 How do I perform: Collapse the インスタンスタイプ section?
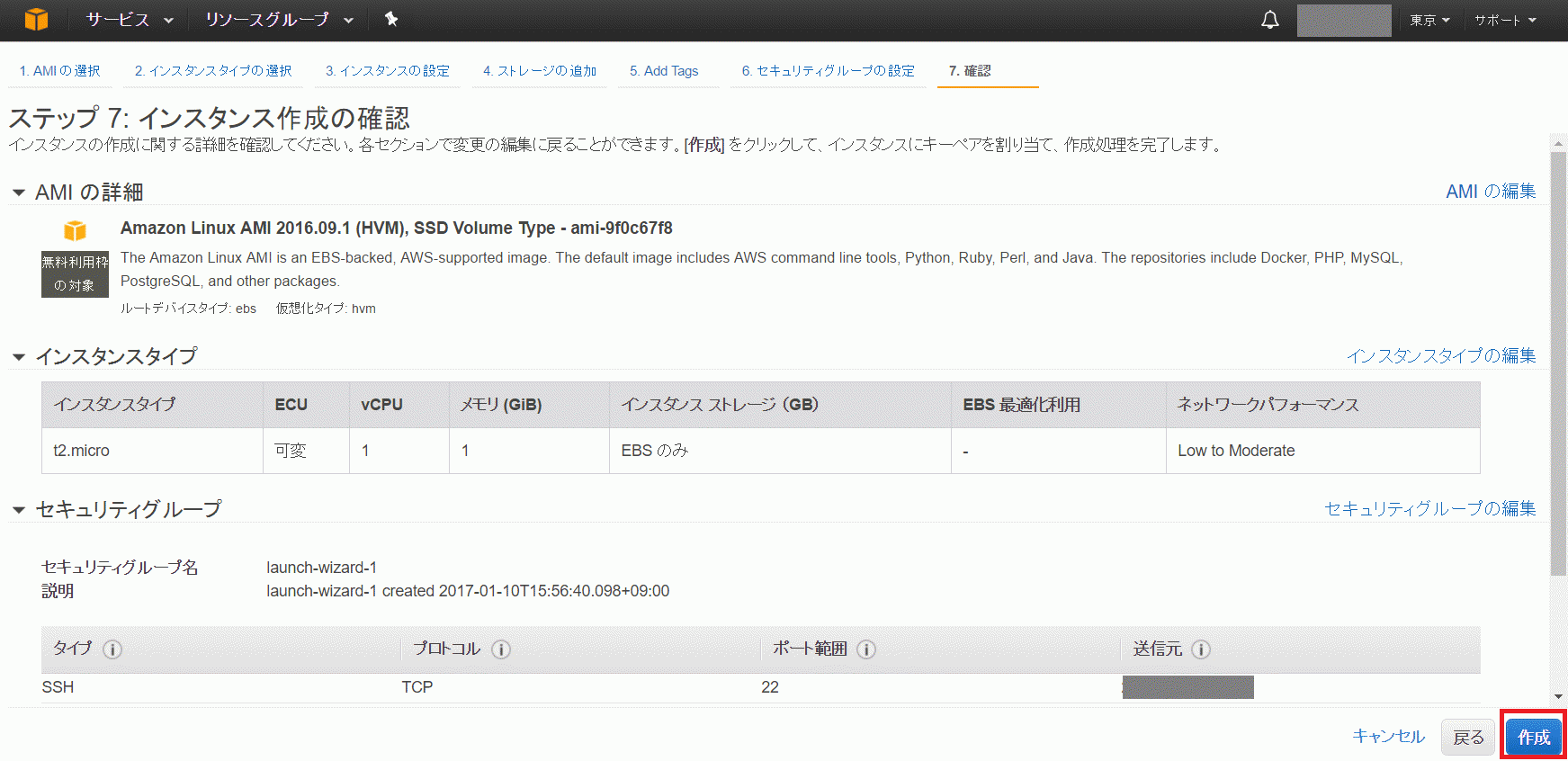pyautogui.click(x=19, y=357)
